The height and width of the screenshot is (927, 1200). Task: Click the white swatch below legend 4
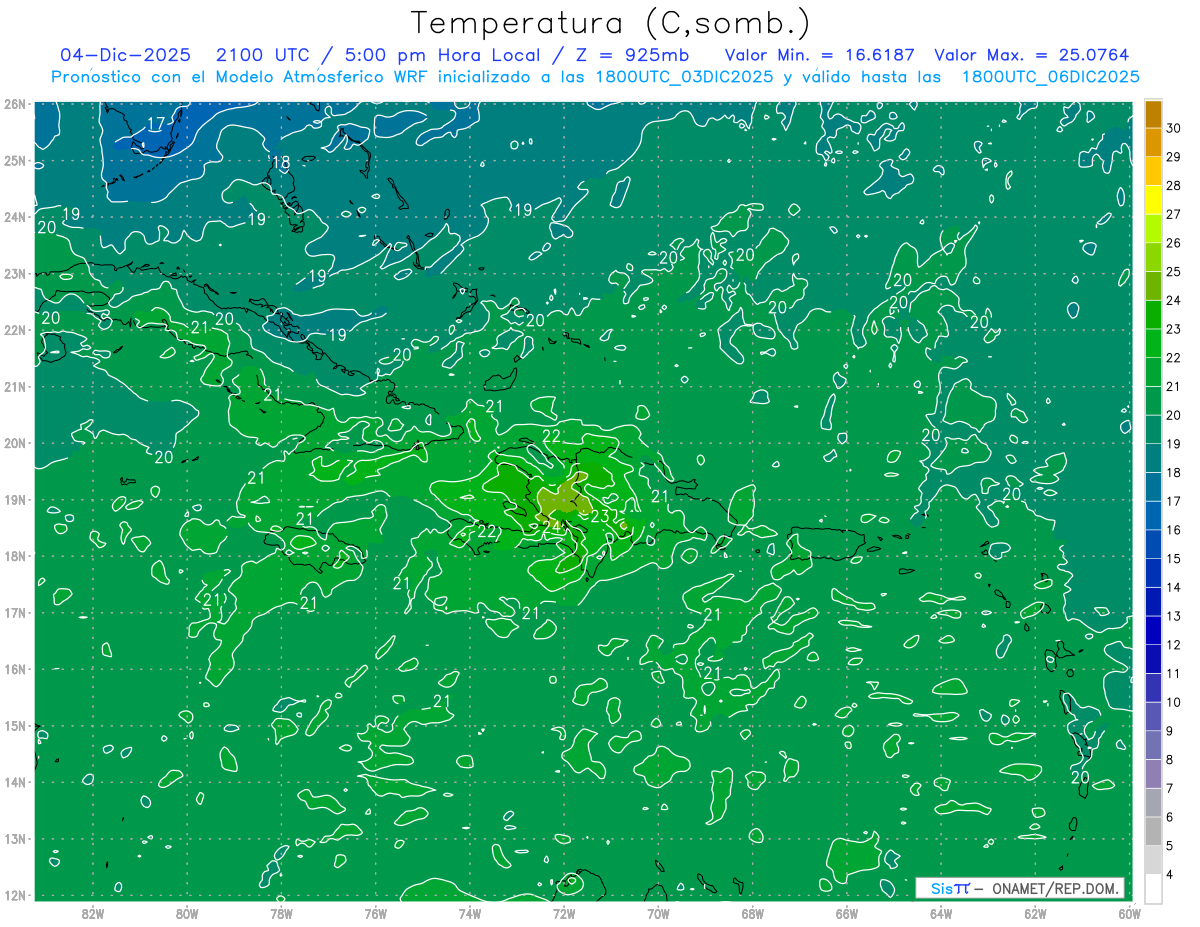click(1153, 888)
